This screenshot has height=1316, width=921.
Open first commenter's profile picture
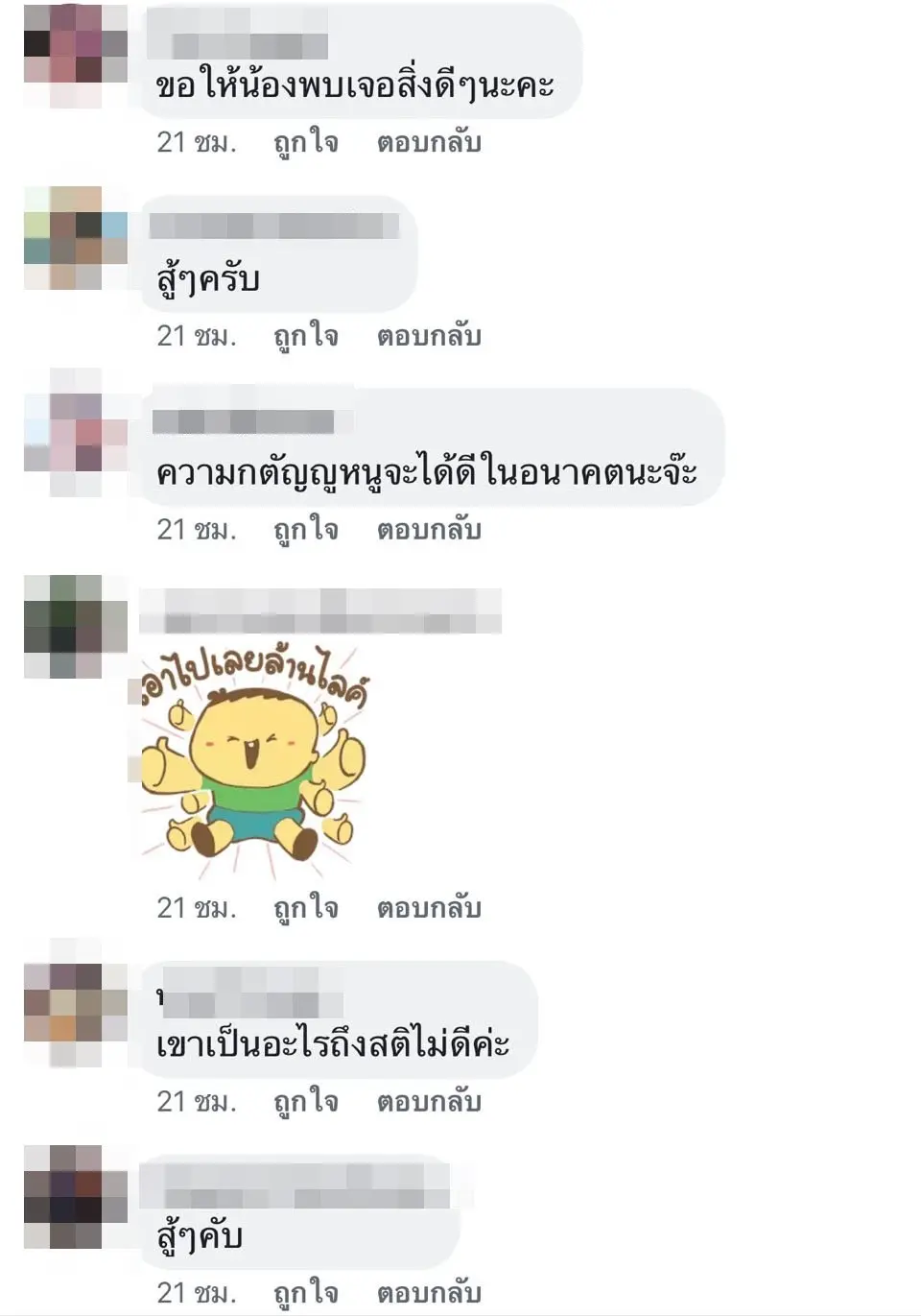(76, 56)
